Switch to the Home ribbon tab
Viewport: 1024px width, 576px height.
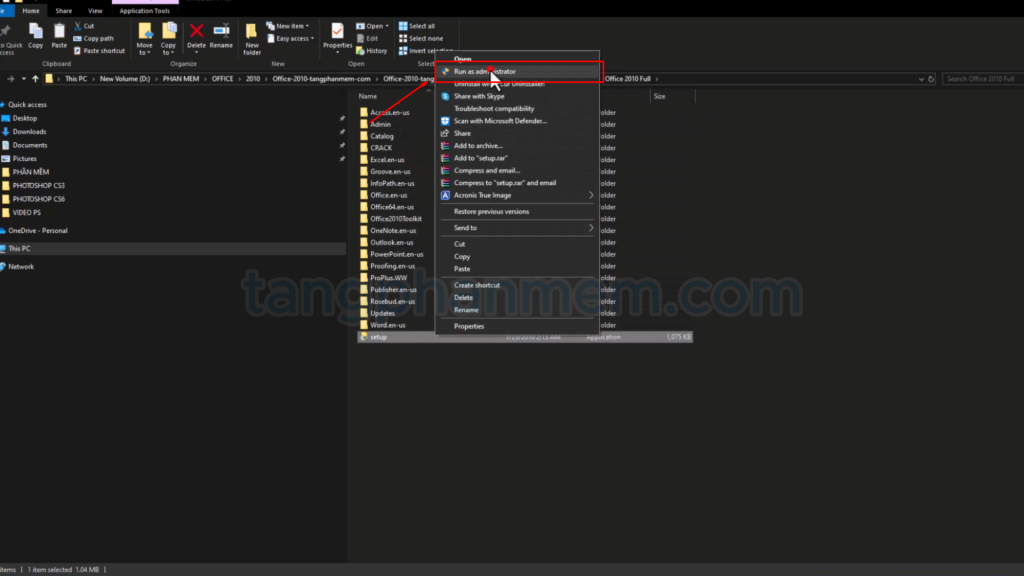pos(31,10)
